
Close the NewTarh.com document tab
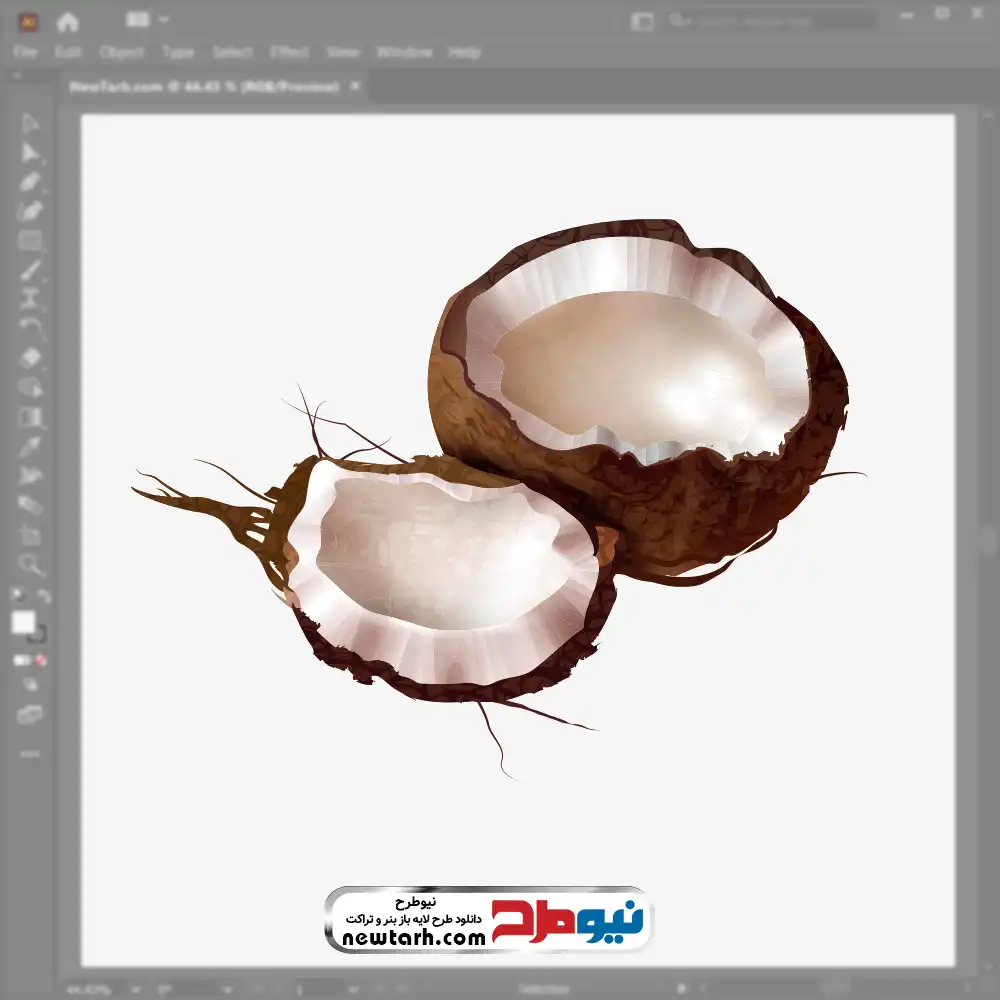354,87
